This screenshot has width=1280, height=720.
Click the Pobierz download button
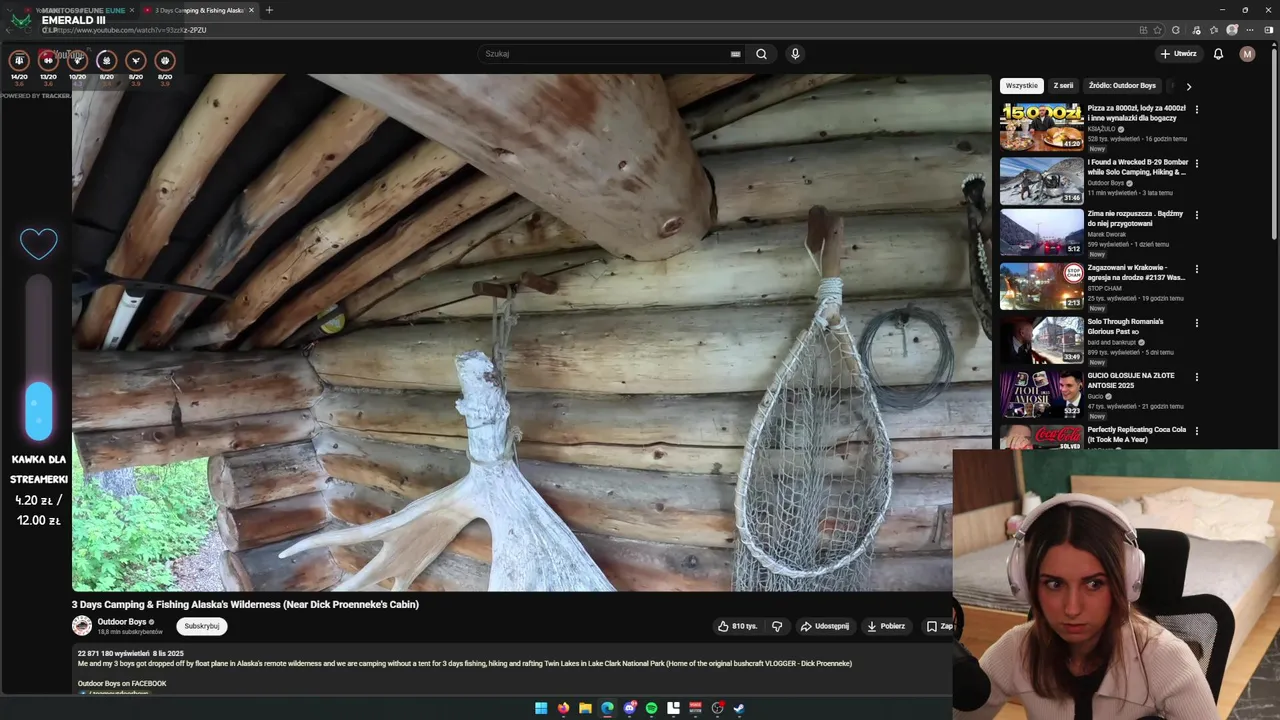coord(886,626)
